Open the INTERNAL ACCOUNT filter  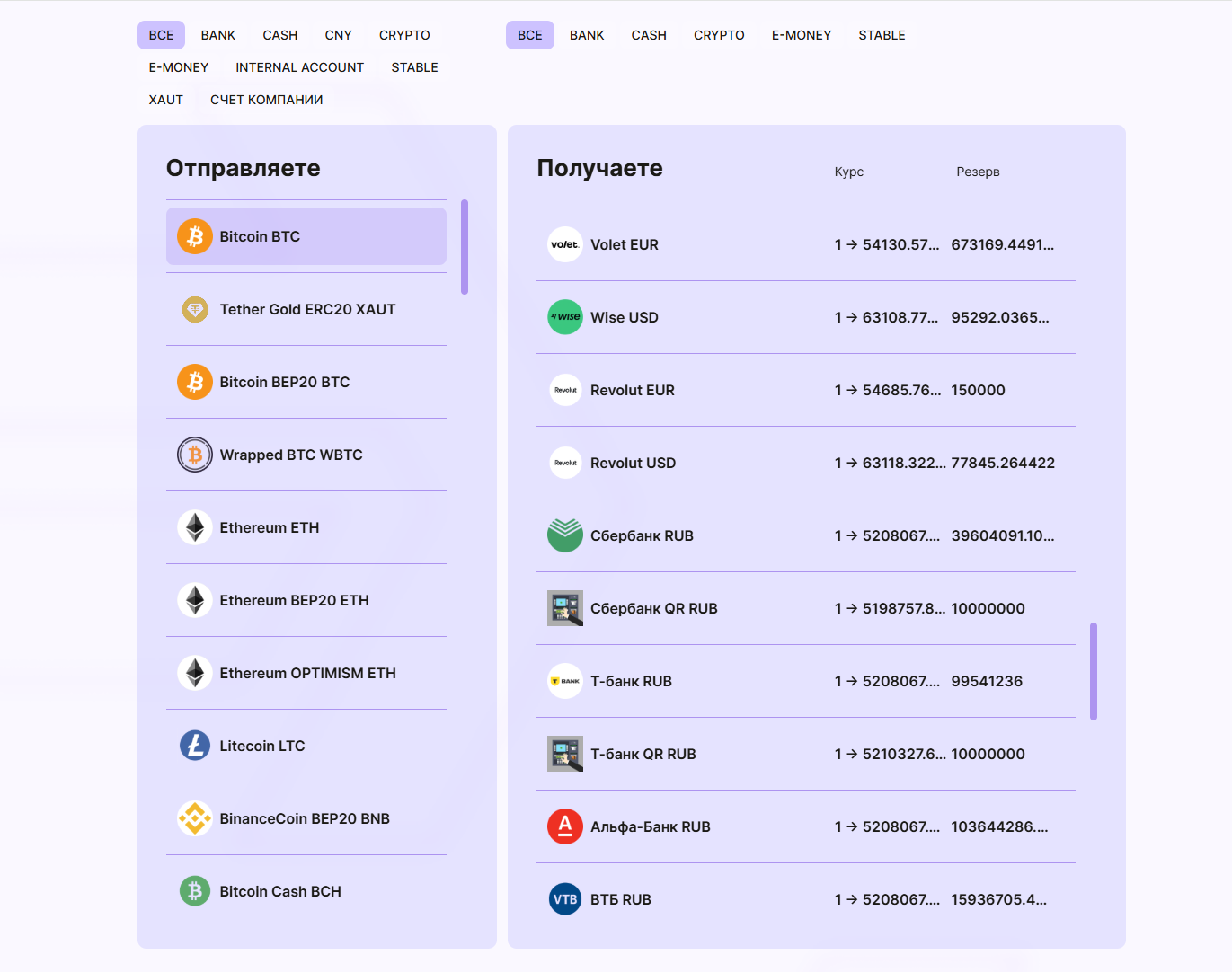[300, 67]
